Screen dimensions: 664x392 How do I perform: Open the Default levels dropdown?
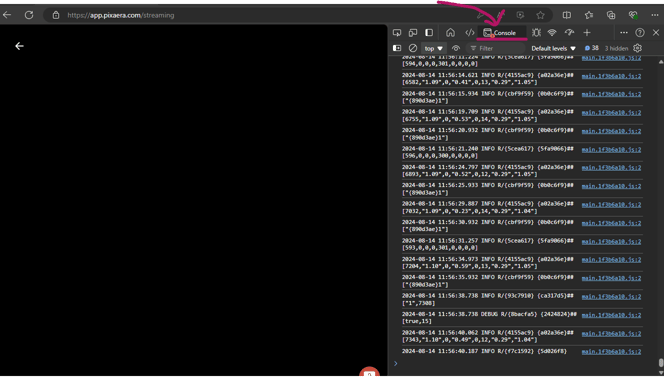[x=553, y=48]
